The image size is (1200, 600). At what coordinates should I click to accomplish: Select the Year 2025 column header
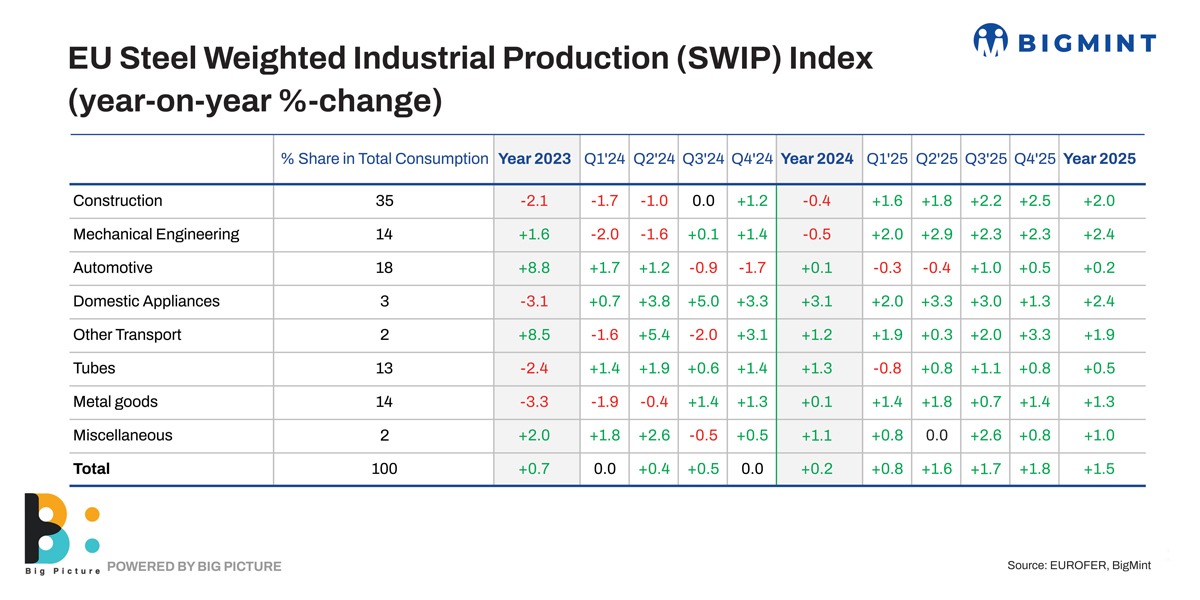[x=1099, y=159]
